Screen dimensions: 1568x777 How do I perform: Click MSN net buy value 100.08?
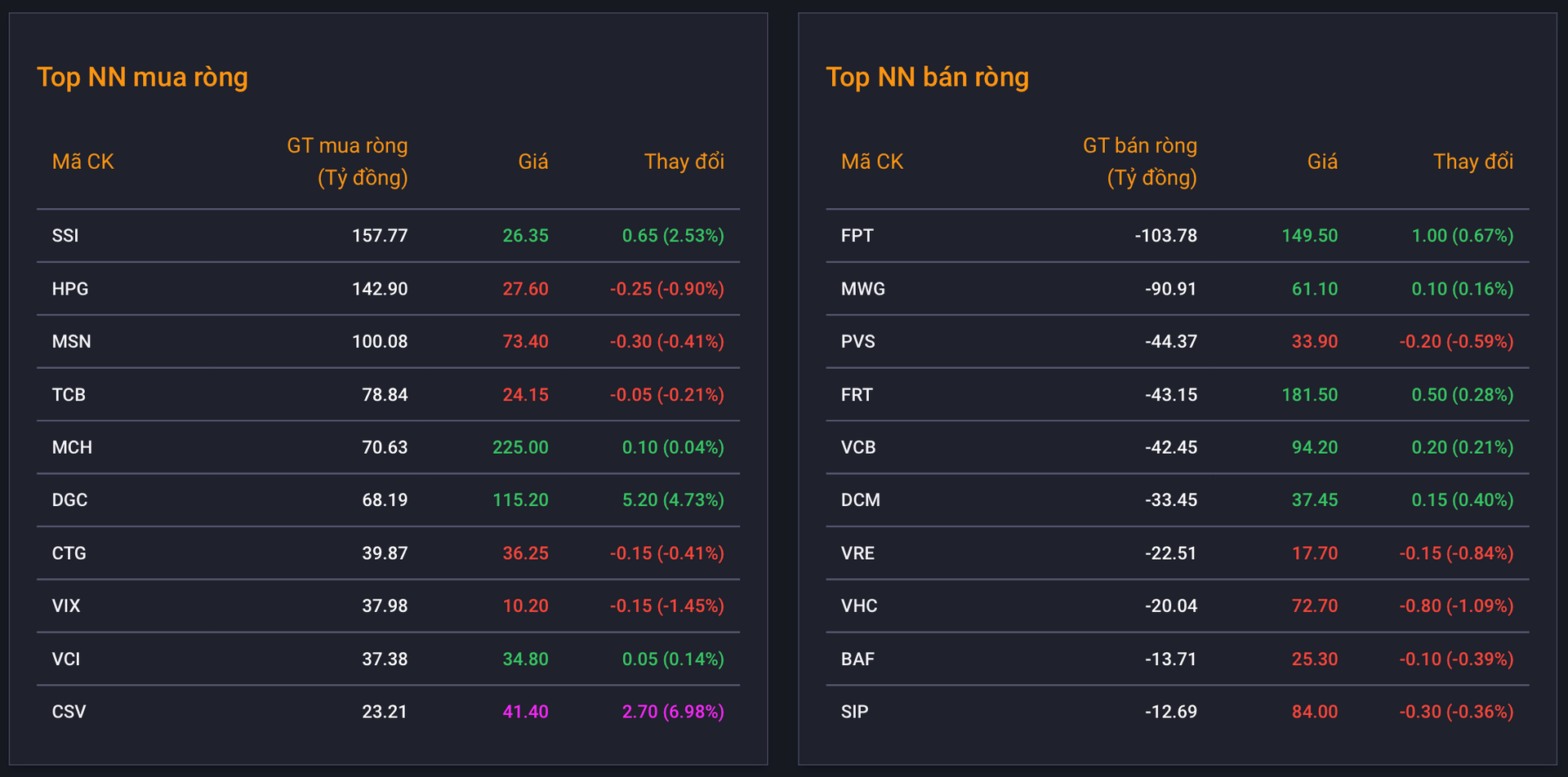[380, 341]
